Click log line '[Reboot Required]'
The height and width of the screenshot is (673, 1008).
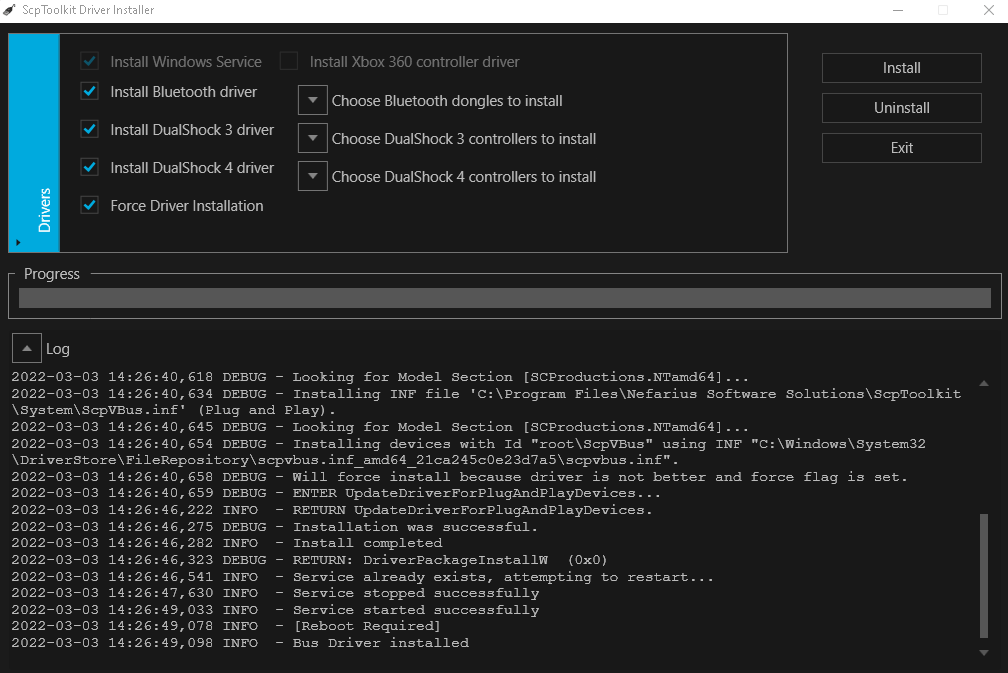tap(226, 626)
